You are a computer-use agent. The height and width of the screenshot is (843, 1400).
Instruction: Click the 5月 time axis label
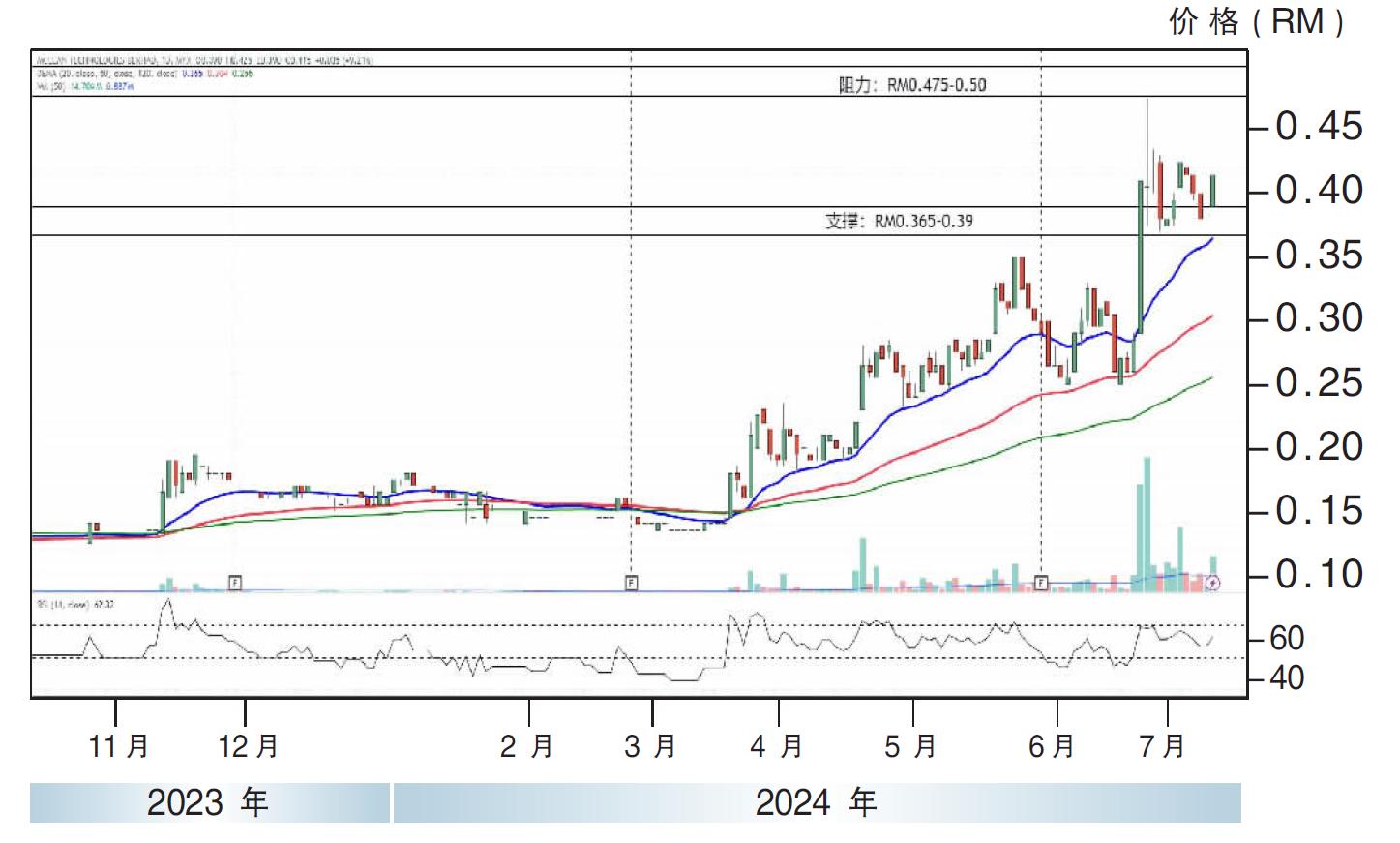[910, 746]
